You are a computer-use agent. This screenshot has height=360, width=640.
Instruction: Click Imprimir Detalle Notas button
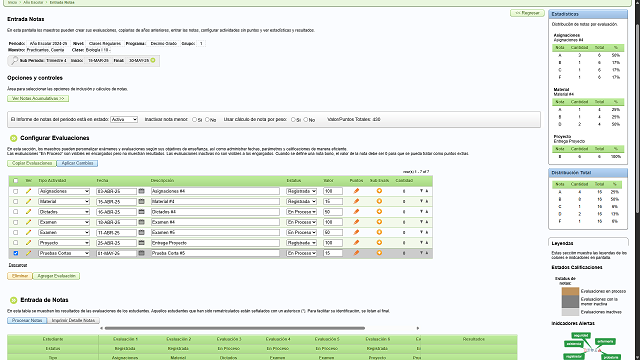(x=73, y=320)
